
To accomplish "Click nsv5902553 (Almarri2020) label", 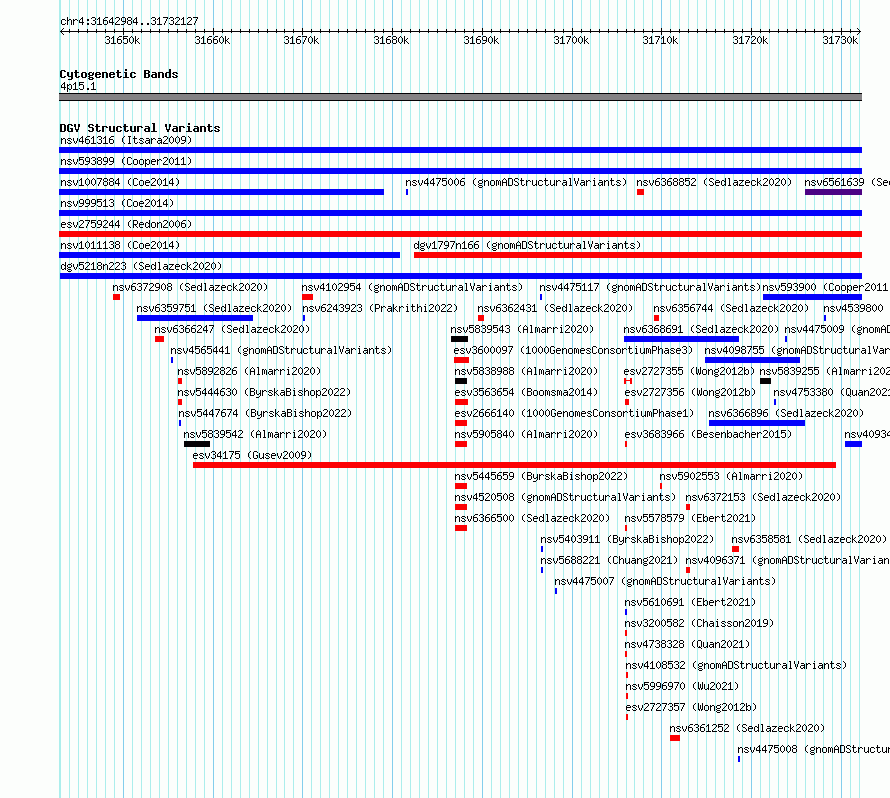I will click(x=731, y=476).
